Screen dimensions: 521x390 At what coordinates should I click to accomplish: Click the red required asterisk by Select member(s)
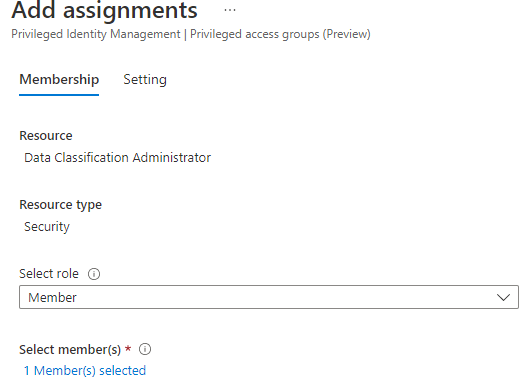pyautogui.click(x=128, y=348)
